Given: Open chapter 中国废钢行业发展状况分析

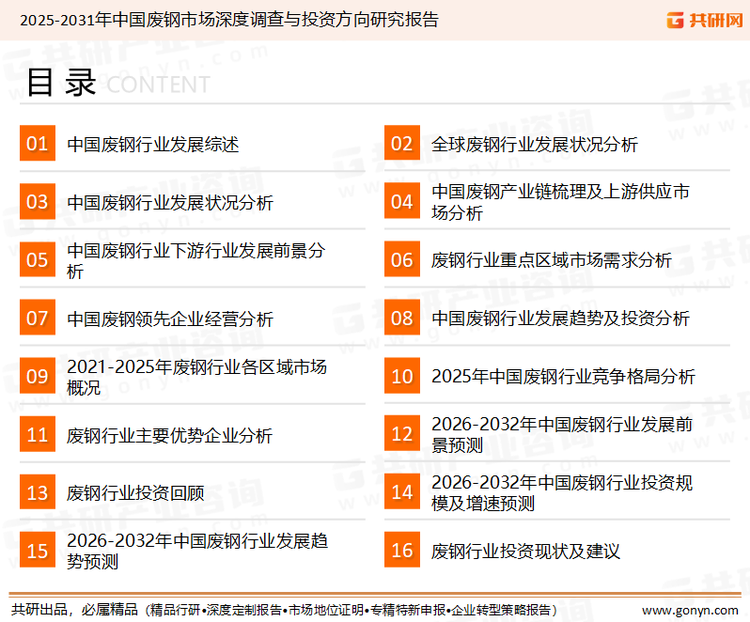Looking at the screenshot, I should [x=170, y=202].
